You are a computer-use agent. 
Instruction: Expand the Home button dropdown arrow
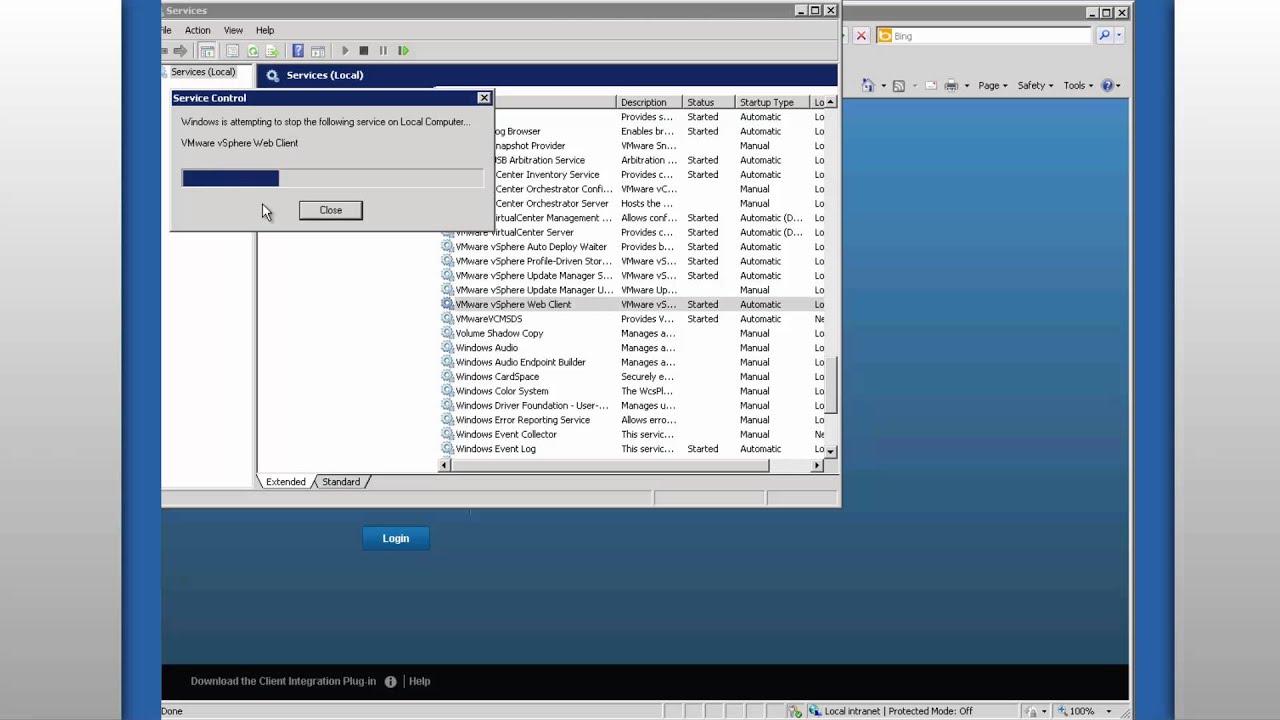(883, 86)
